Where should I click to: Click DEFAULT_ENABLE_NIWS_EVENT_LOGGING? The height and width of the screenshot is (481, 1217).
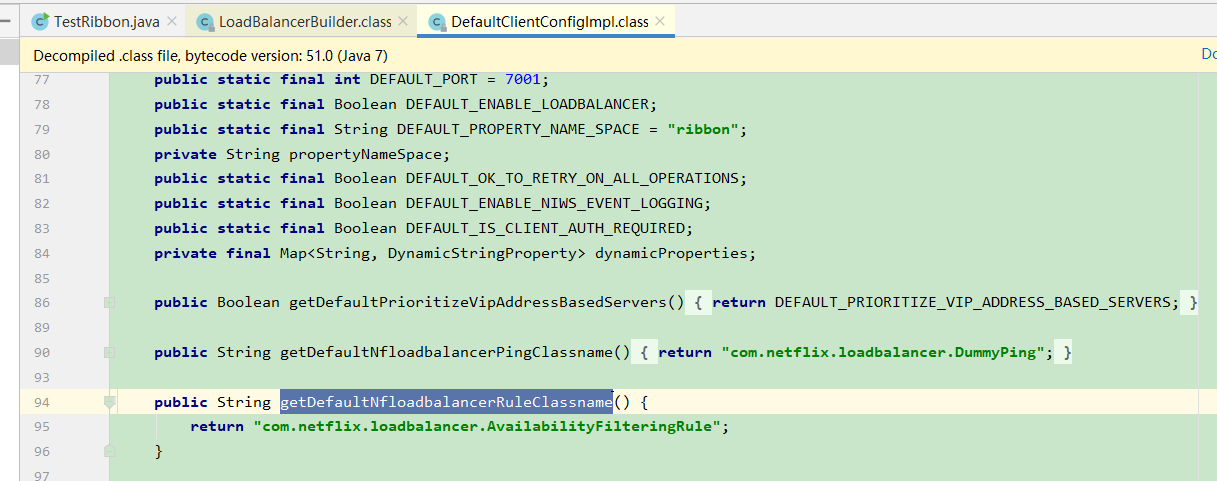click(555, 203)
